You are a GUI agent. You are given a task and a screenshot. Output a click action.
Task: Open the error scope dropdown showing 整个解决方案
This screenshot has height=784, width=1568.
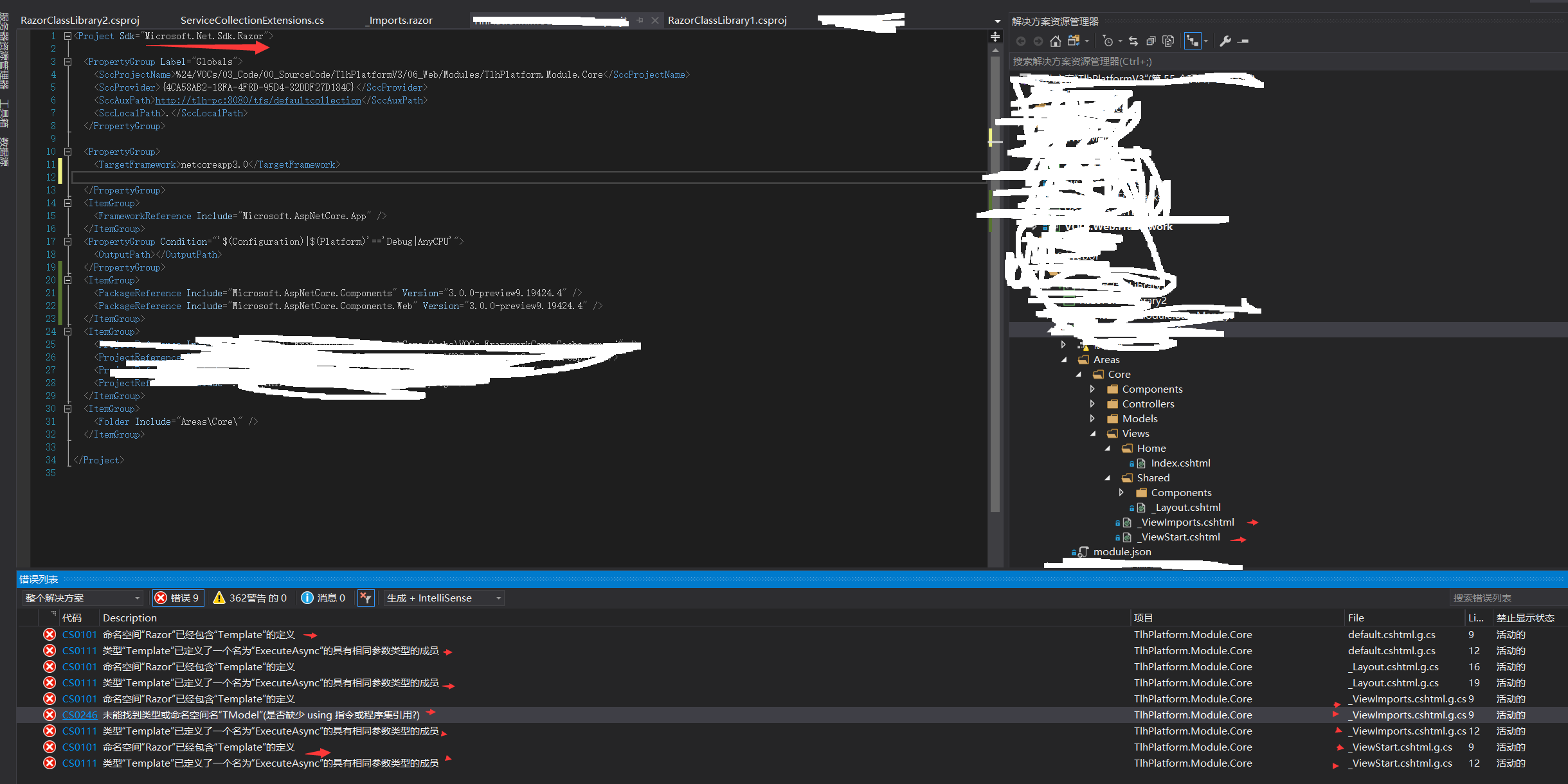pos(82,598)
